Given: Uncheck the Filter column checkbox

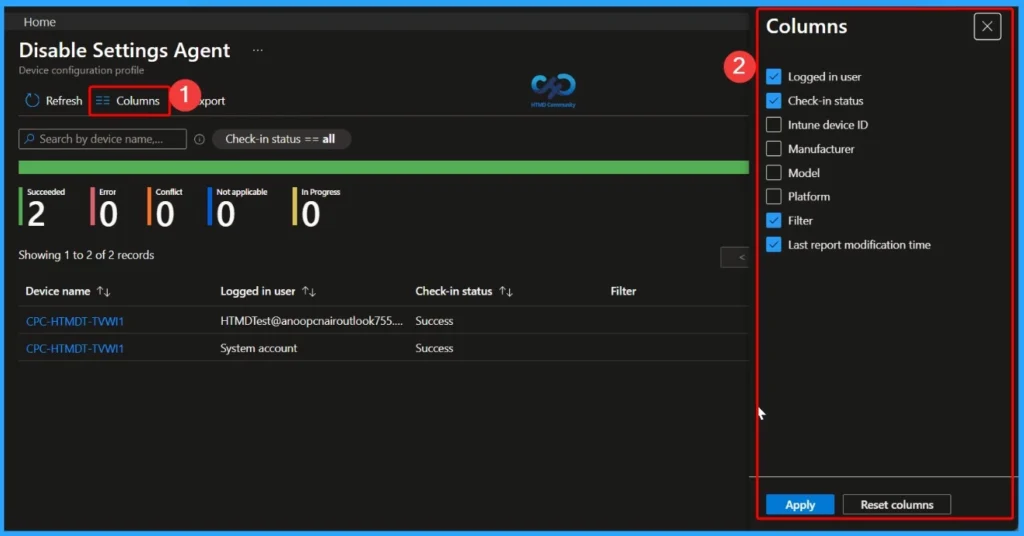Looking at the screenshot, I should coord(773,221).
